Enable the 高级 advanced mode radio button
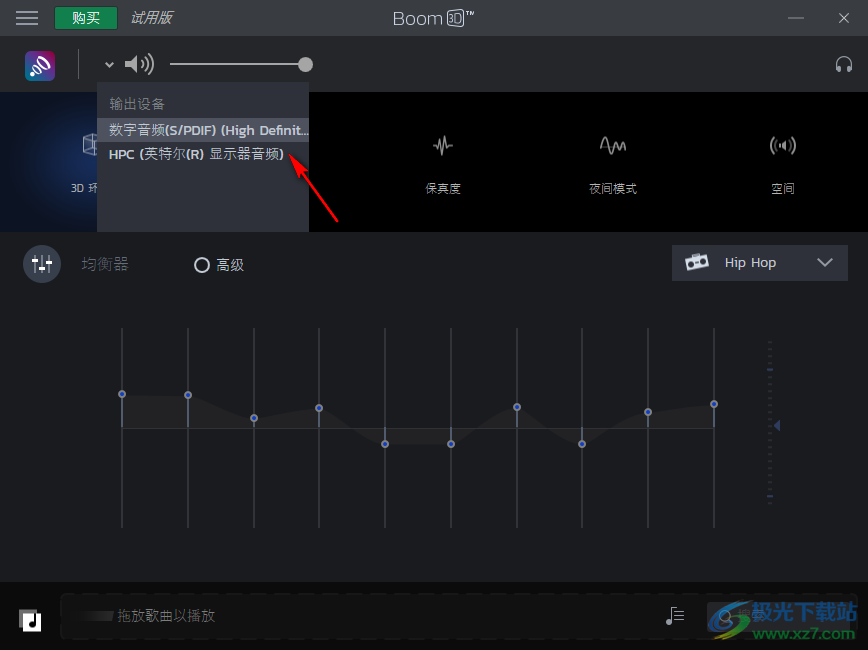The height and width of the screenshot is (650, 868). pos(201,264)
